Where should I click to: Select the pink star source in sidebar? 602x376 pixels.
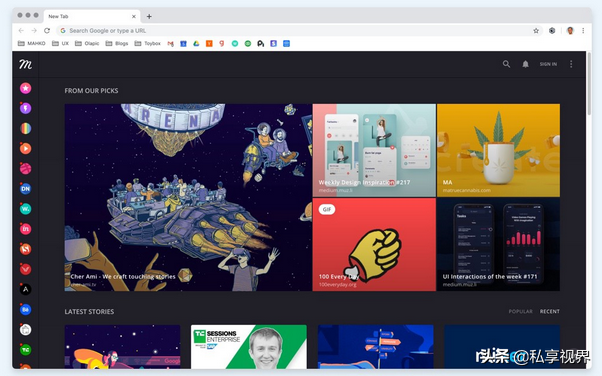click(26, 88)
